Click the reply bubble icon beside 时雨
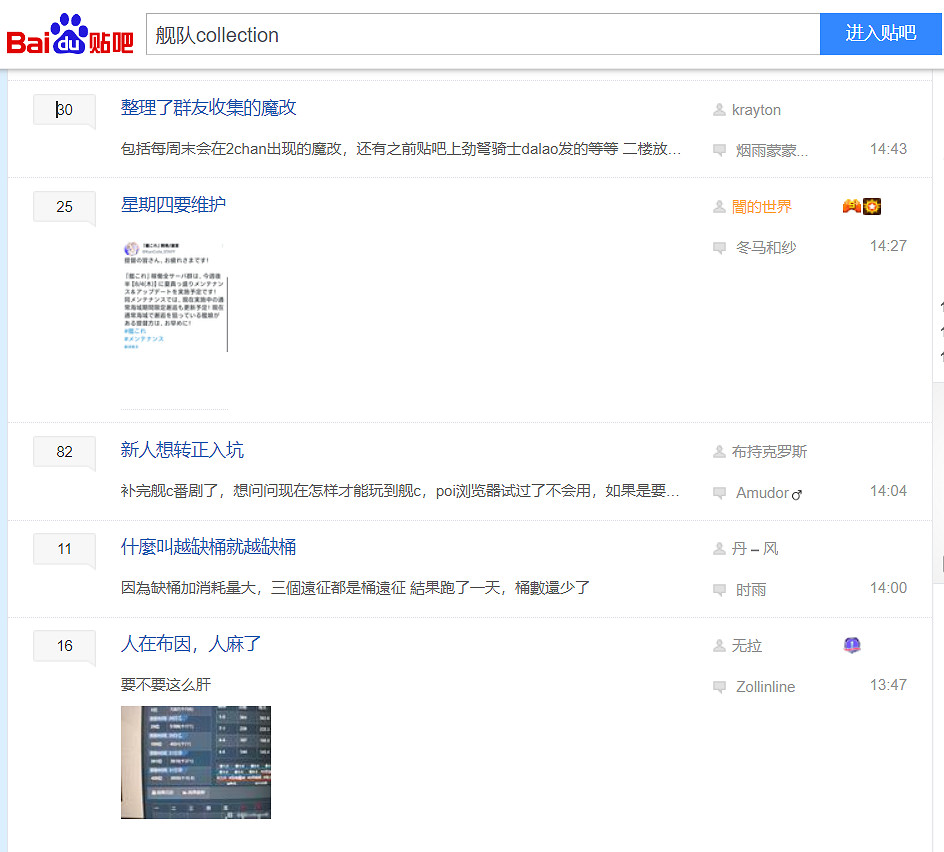Viewport: 944px width, 852px height. [719, 590]
